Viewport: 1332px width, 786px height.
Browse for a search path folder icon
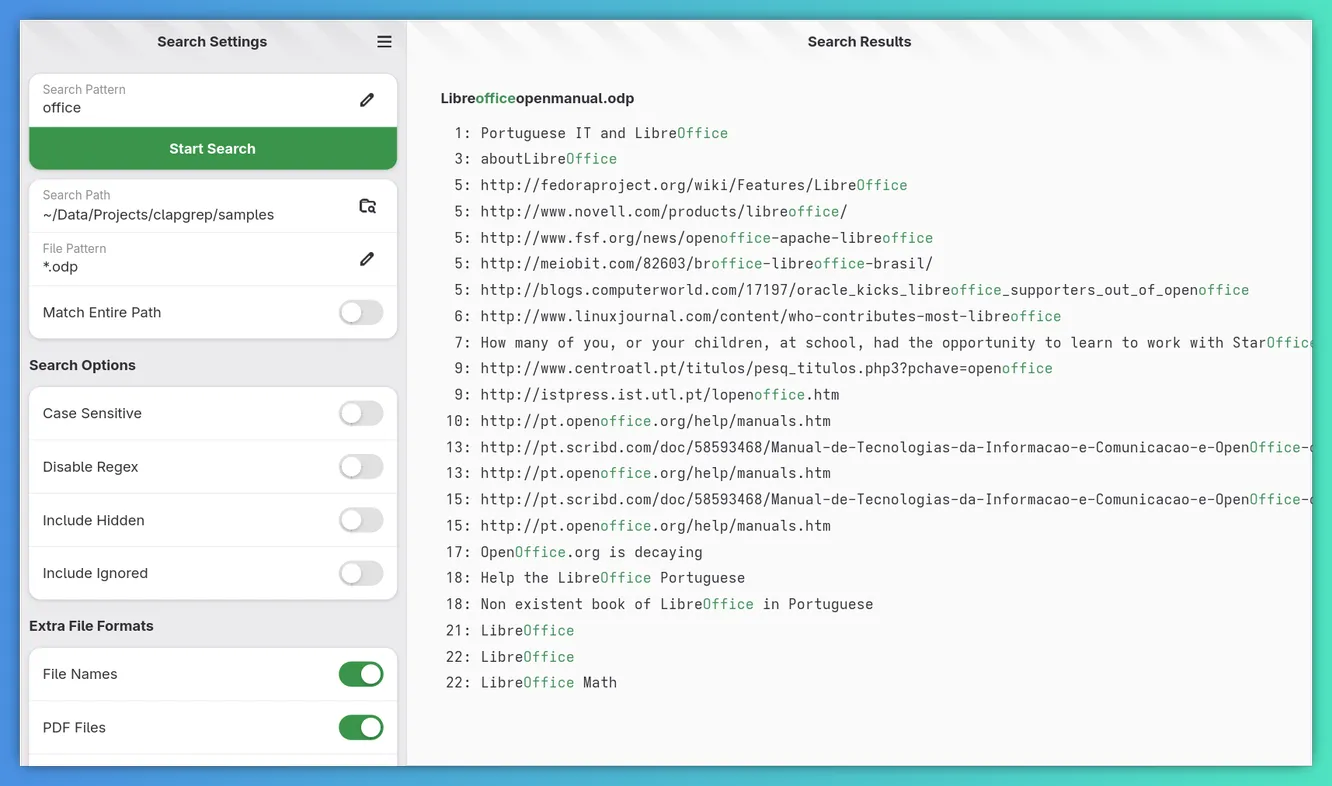pyautogui.click(x=367, y=206)
